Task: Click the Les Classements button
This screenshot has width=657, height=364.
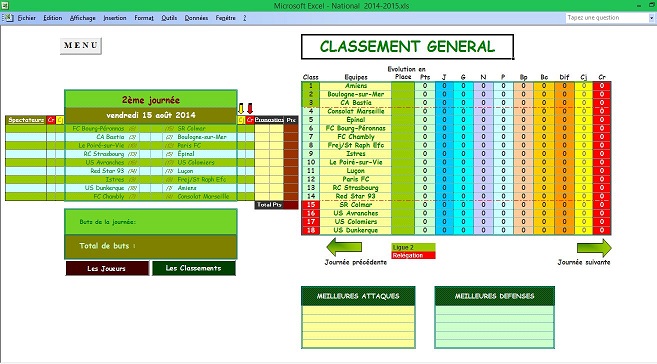Action: 193,268
